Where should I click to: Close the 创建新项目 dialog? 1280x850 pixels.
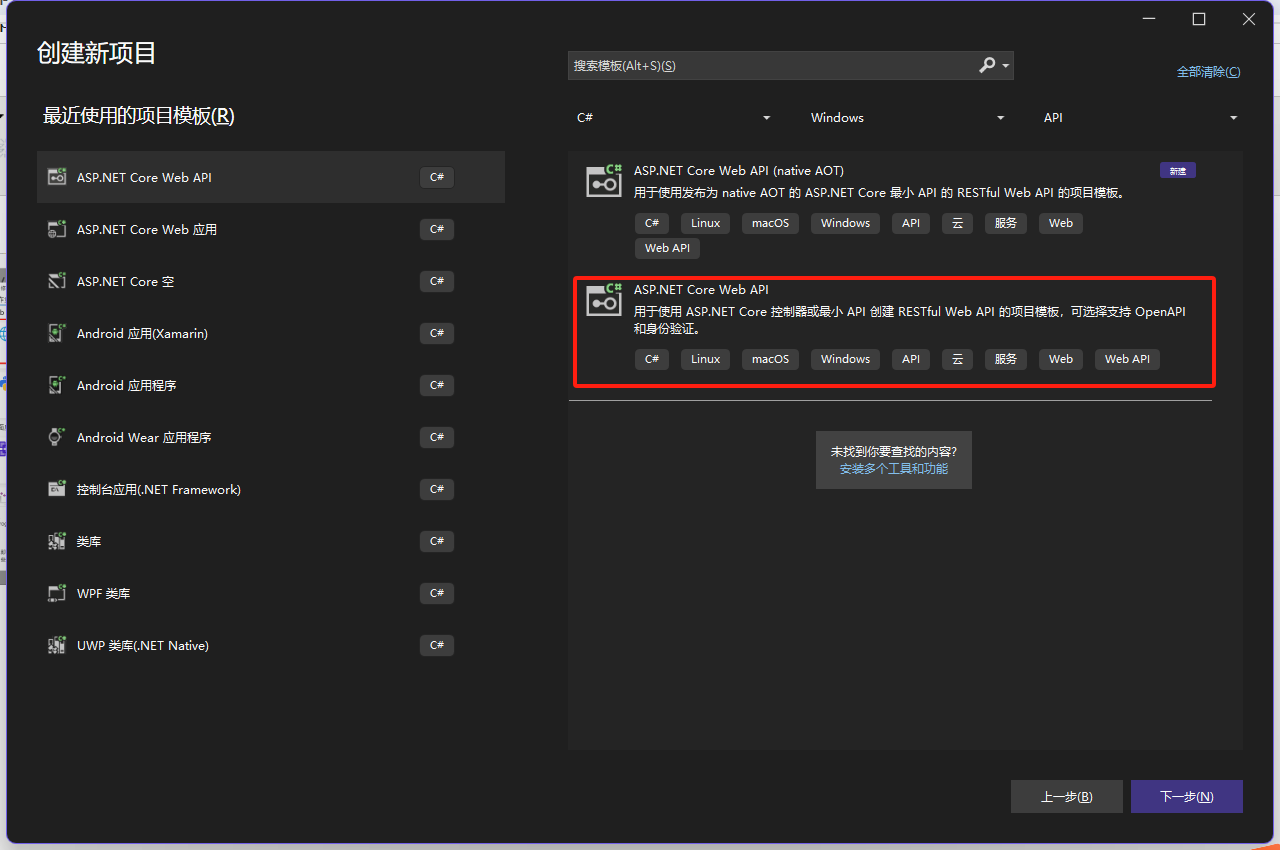(x=1249, y=19)
